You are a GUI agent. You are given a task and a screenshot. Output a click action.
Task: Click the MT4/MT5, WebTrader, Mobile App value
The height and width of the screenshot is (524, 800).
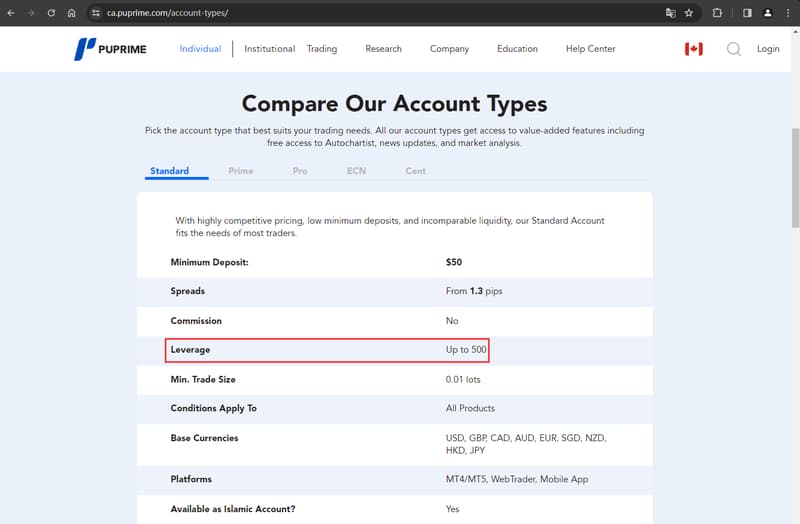click(x=517, y=480)
